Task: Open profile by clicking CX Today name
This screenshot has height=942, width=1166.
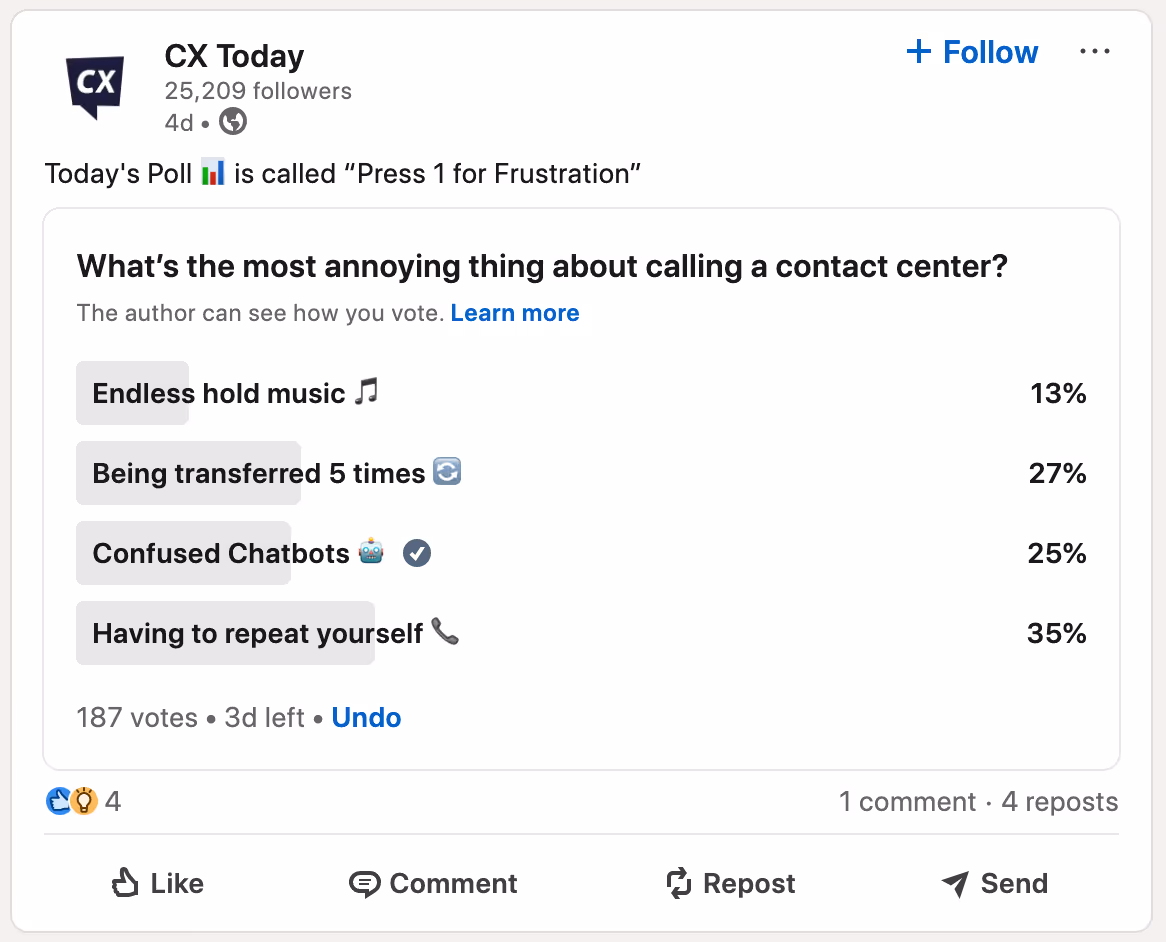Action: coord(233,56)
